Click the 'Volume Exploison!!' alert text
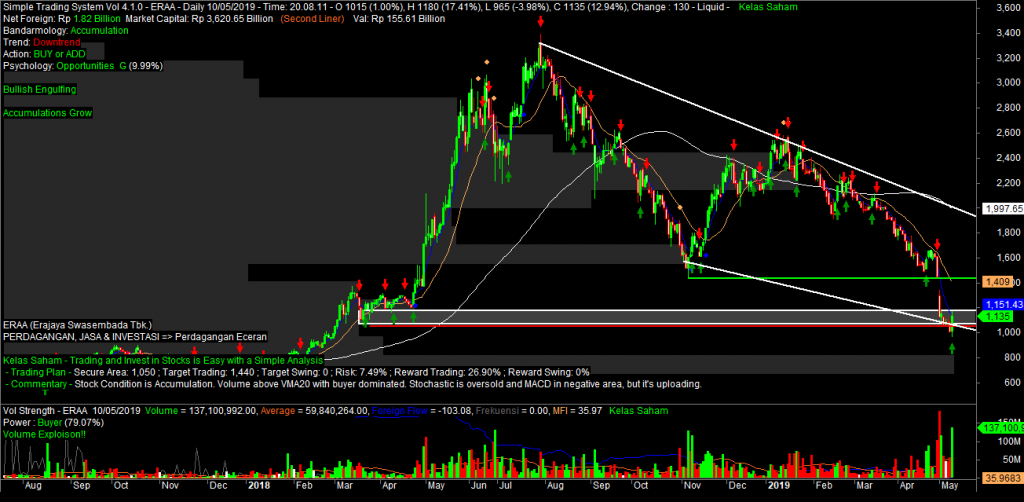Image resolution: width=1024 pixels, height=502 pixels. point(44,435)
